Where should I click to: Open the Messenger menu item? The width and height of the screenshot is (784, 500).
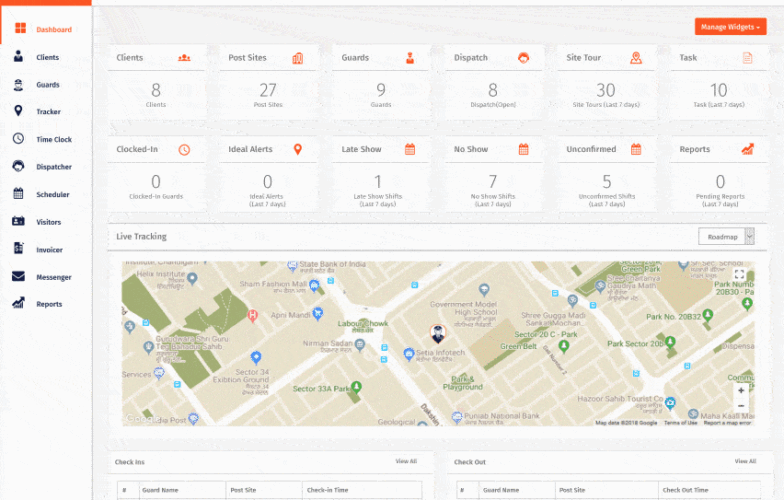pos(54,277)
